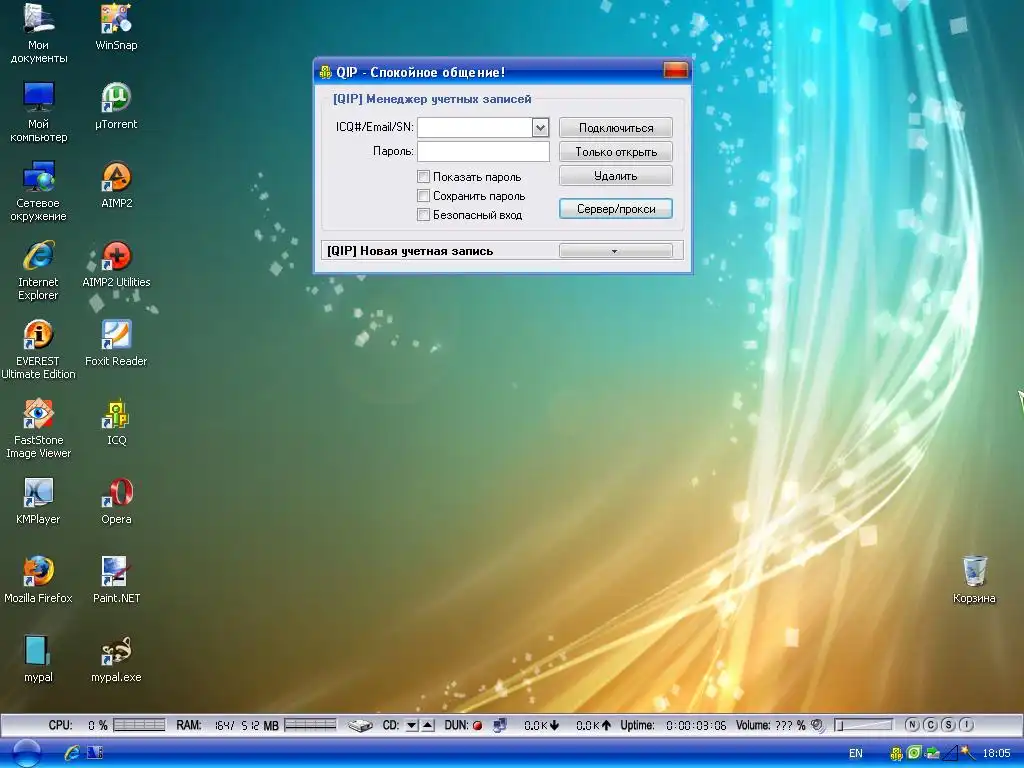Screen dimensions: 1024x768
Task: Click the Только открыть button
Action: (615, 152)
